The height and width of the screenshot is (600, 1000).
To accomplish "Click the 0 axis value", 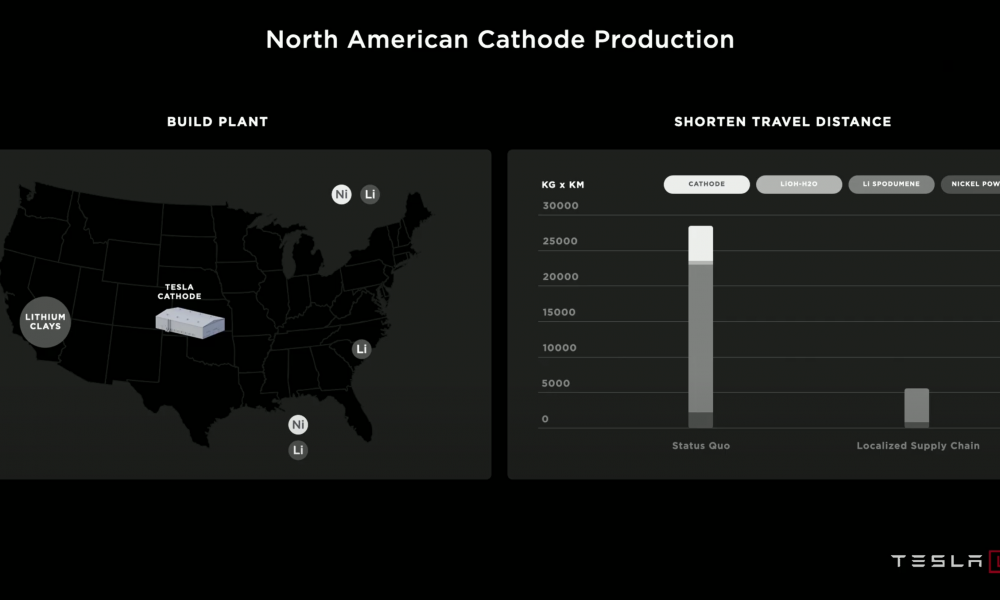I will pyautogui.click(x=545, y=419).
